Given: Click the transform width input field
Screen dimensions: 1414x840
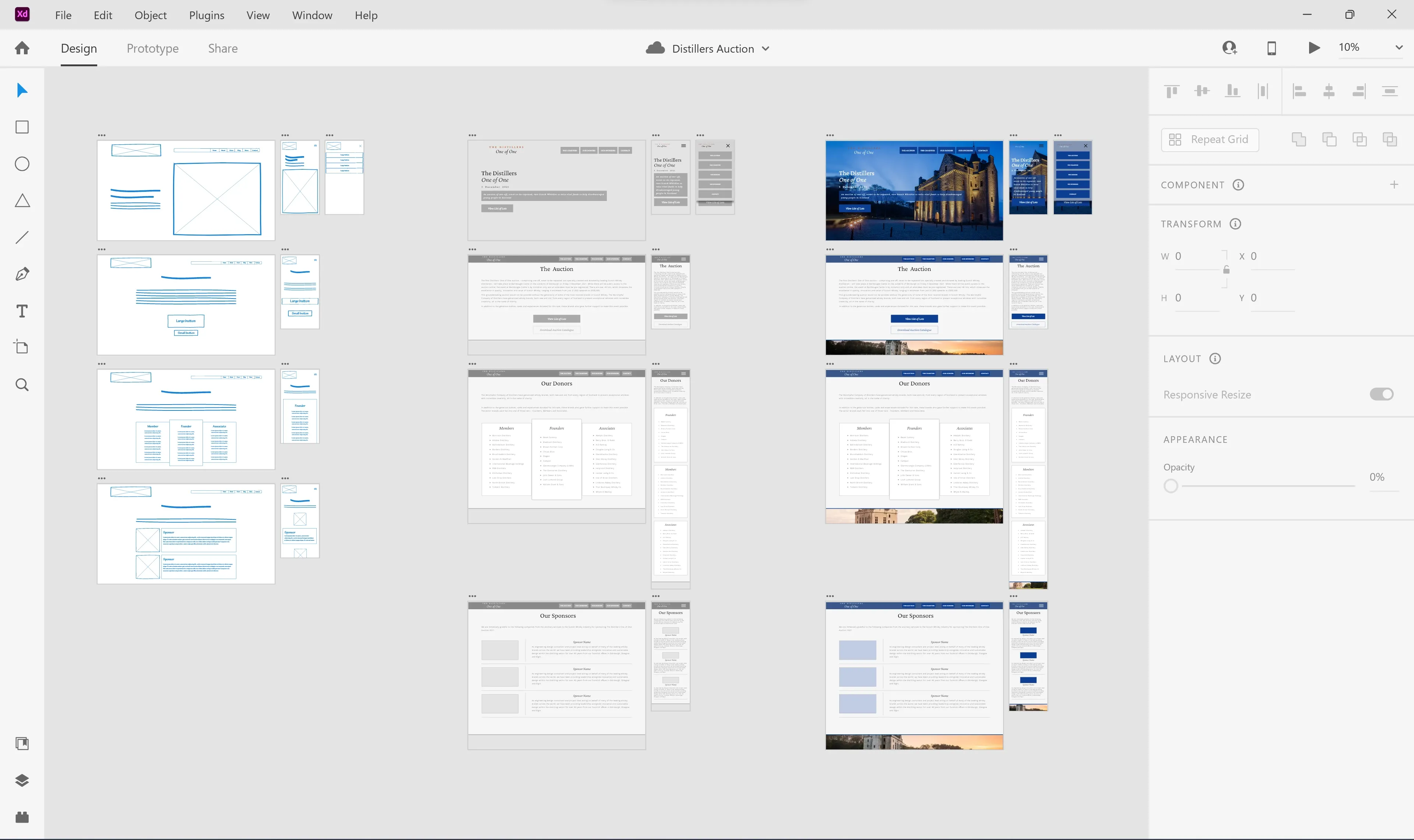Looking at the screenshot, I should click(x=1197, y=257).
